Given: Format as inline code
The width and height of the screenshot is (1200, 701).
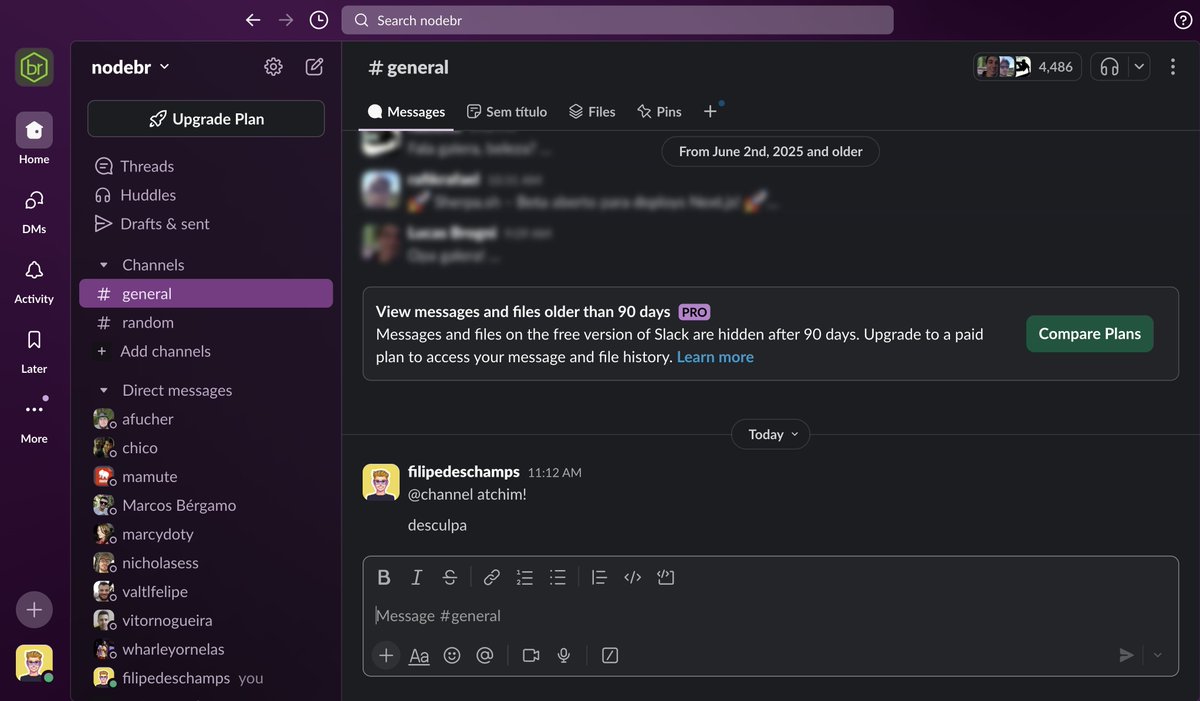Looking at the screenshot, I should pos(632,577).
